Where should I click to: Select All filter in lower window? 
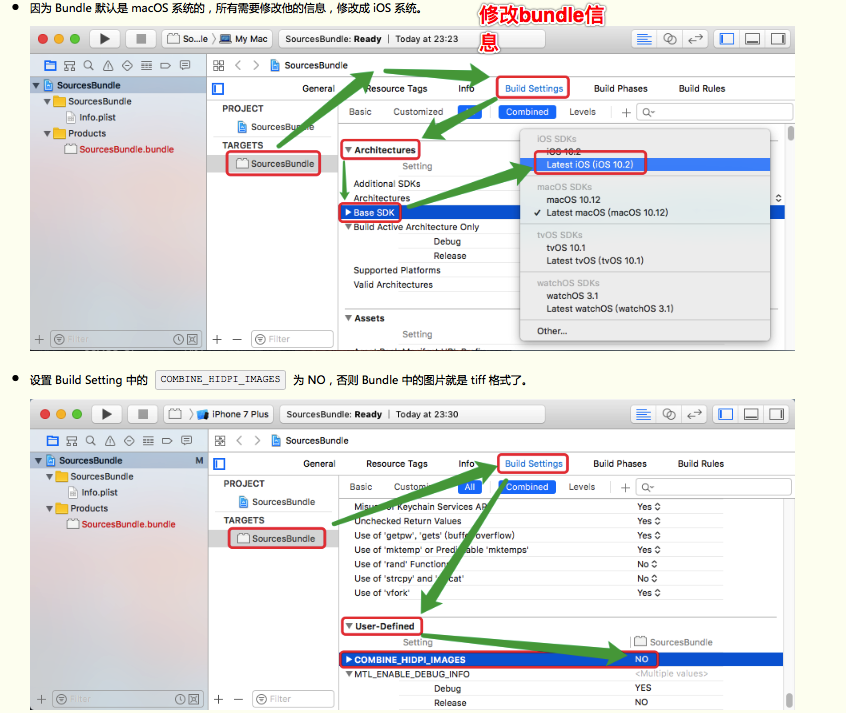(470, 487)
